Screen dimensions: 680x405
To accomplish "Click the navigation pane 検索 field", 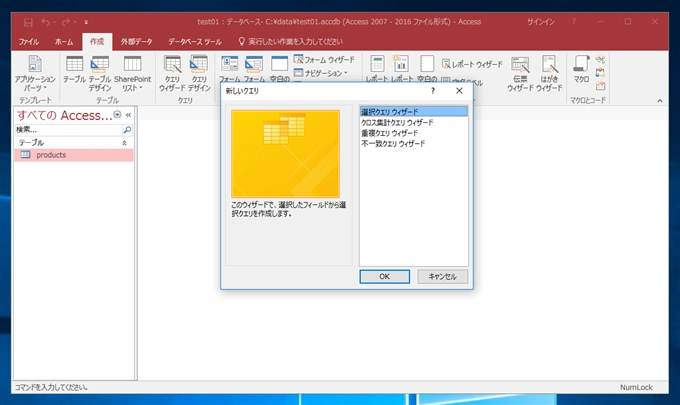I will [69, 130].
